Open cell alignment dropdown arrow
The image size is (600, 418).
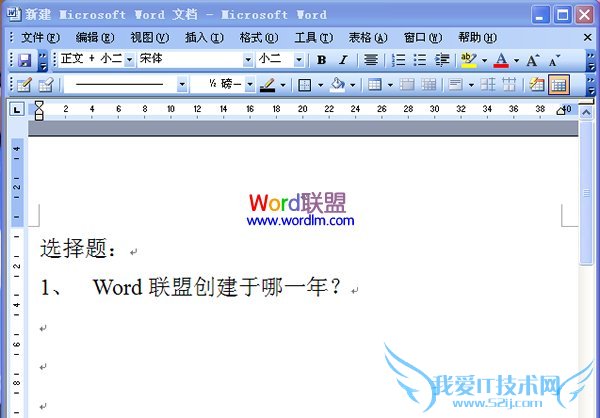point(471,85)
